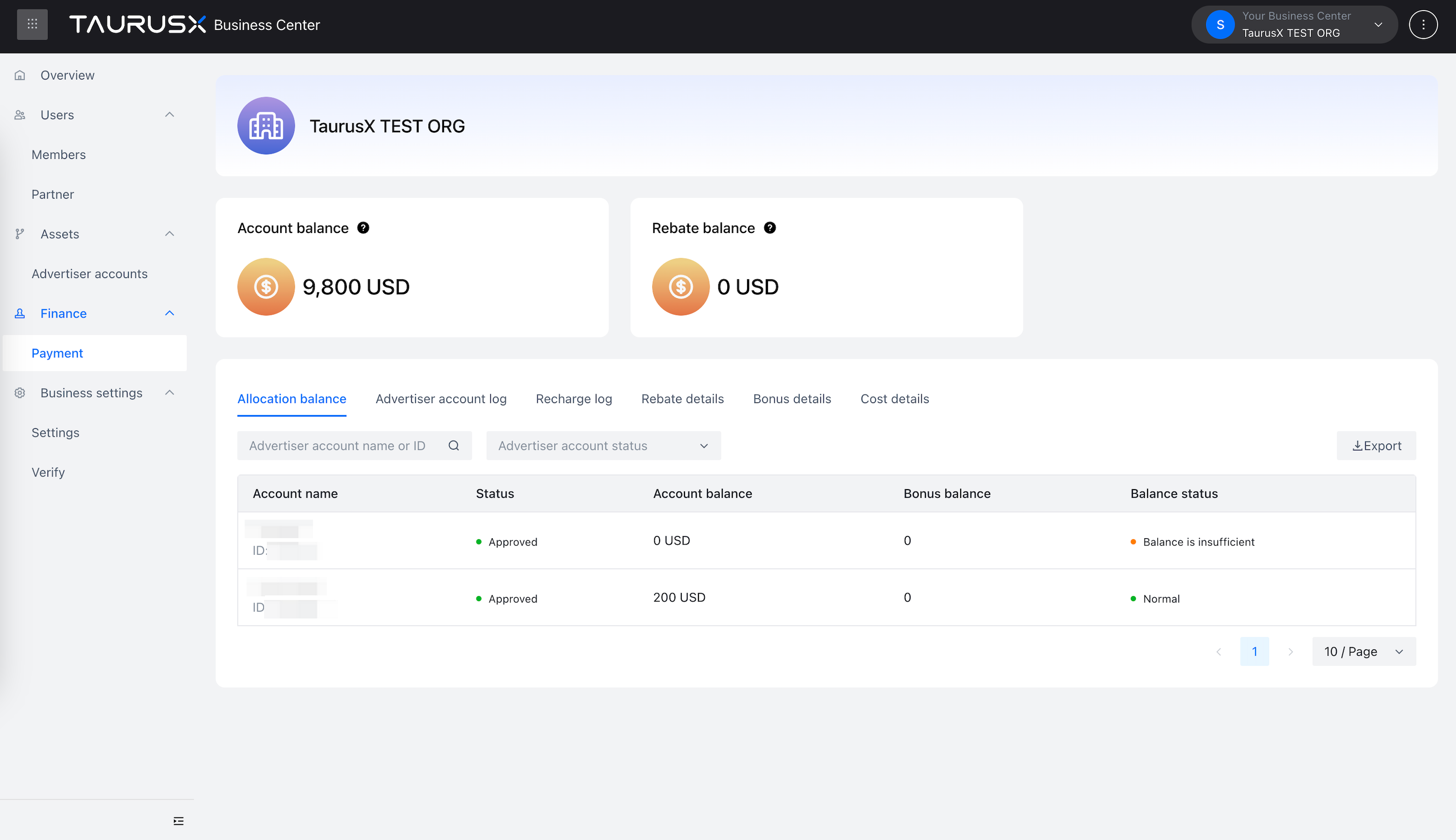Click the 9,800 USD balance amount
The width and height of the screenshot is (1456, 840).
point(356,287)
